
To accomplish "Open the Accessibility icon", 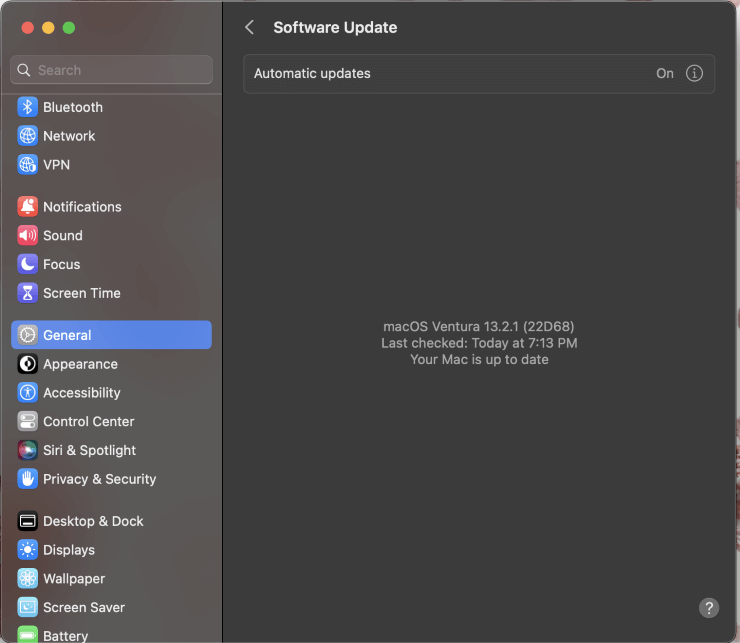I will pyautogui.click(x=28, y=393).
